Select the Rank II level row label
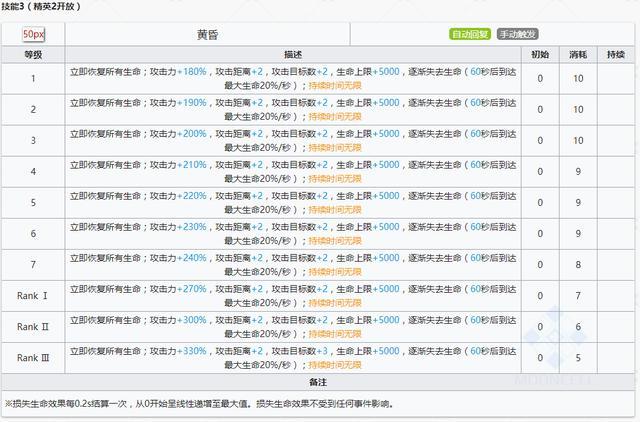640x422 pixels. click(33, 327)
